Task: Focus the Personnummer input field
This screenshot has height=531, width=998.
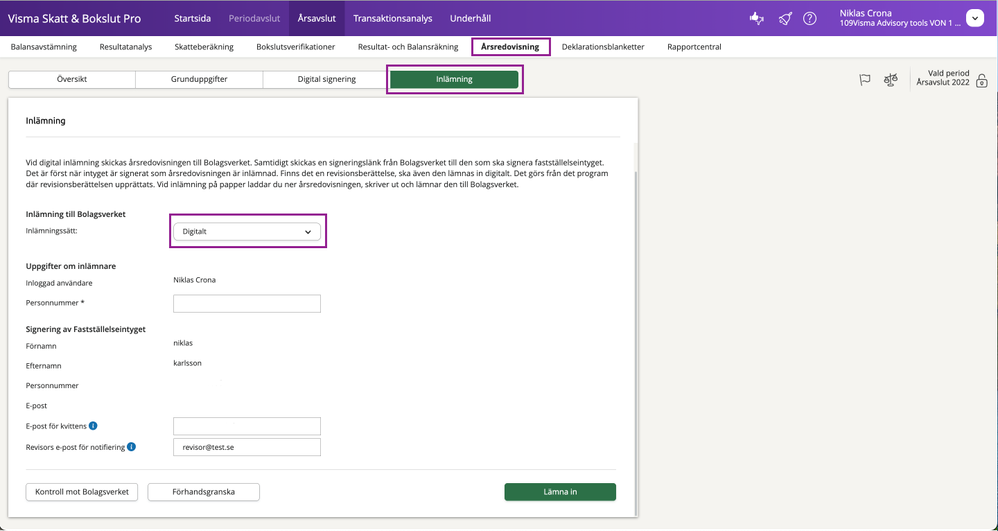Action: (x=247, y=303)
